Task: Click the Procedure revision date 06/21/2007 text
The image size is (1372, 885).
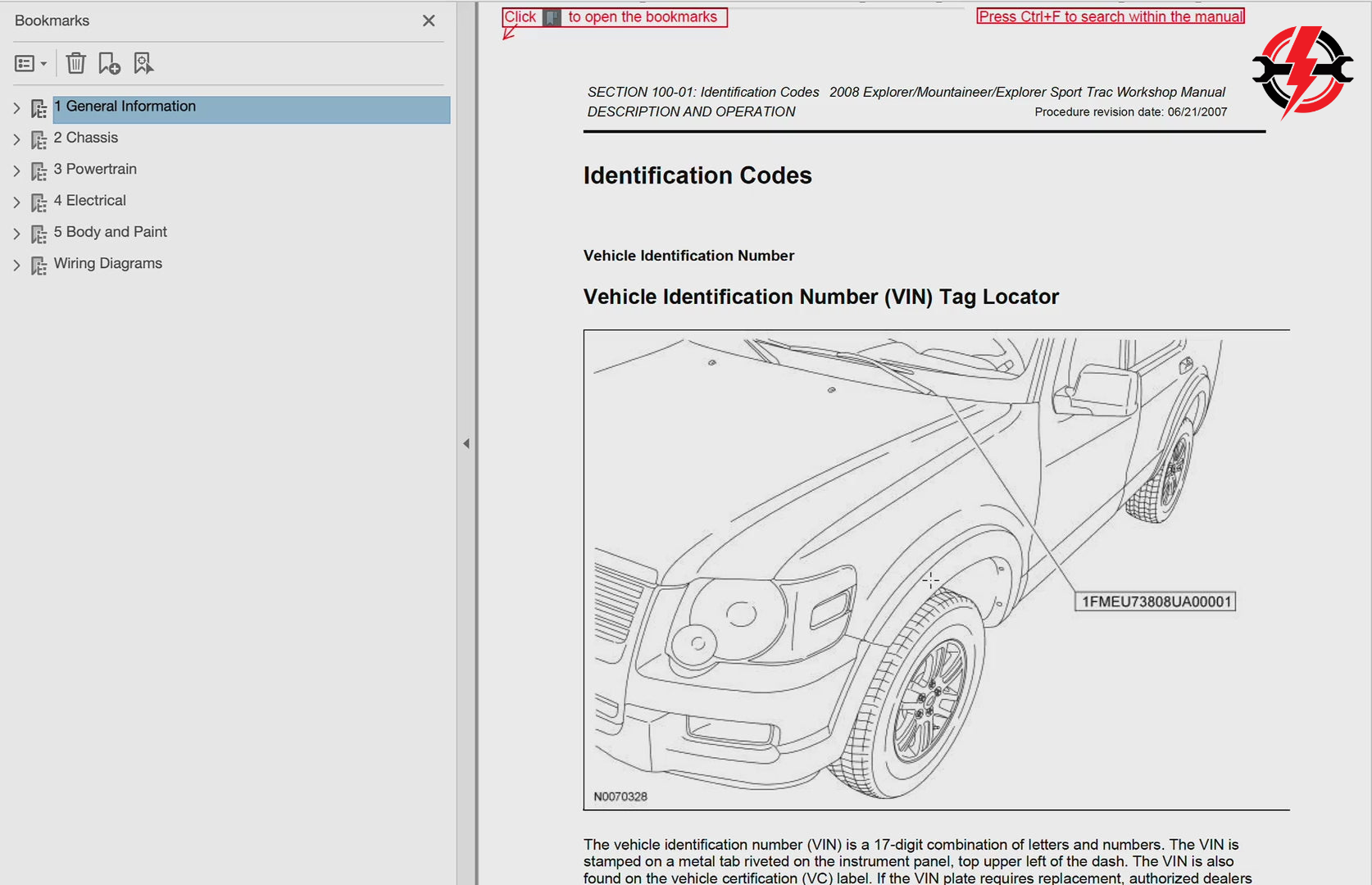Action: 1131,112
